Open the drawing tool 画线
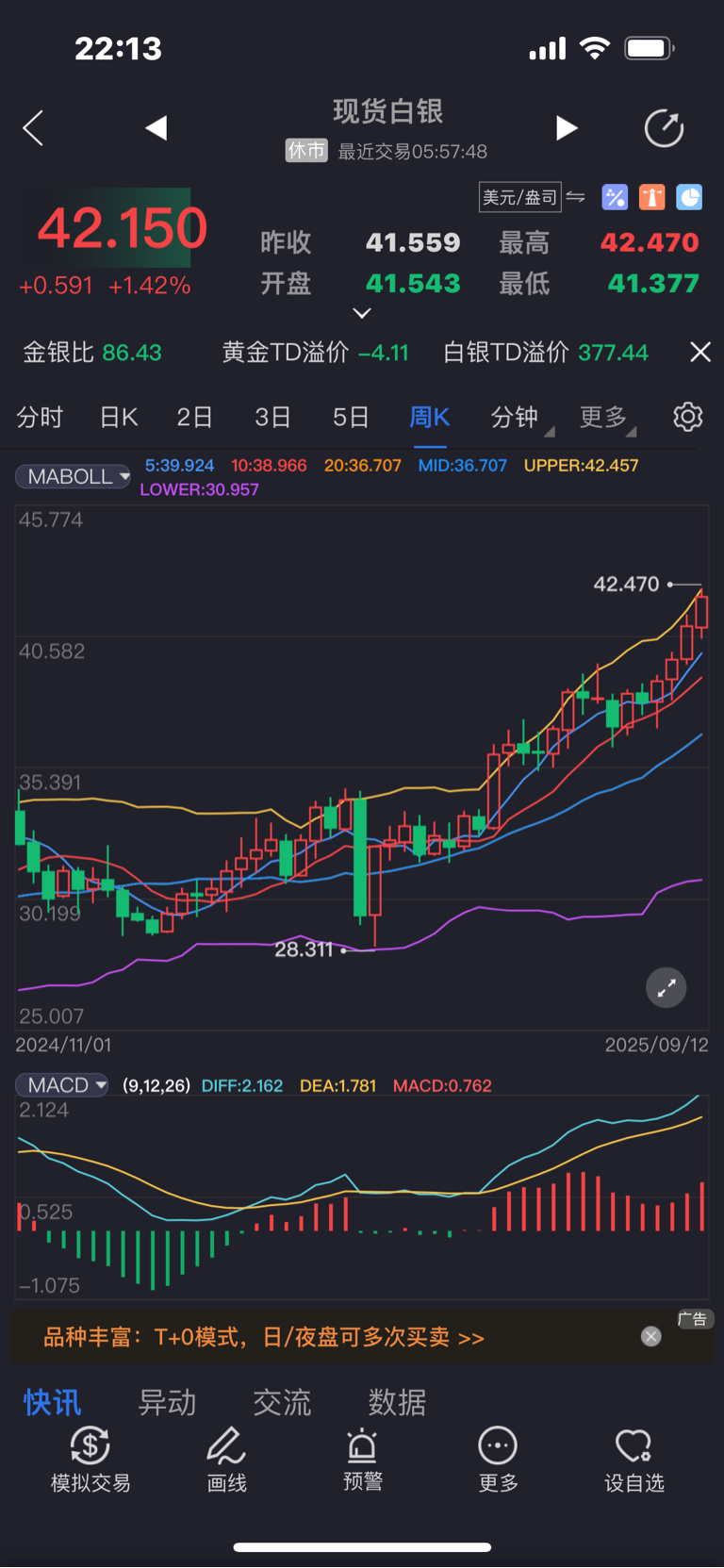724x1568 pixels. (226, 1461)
